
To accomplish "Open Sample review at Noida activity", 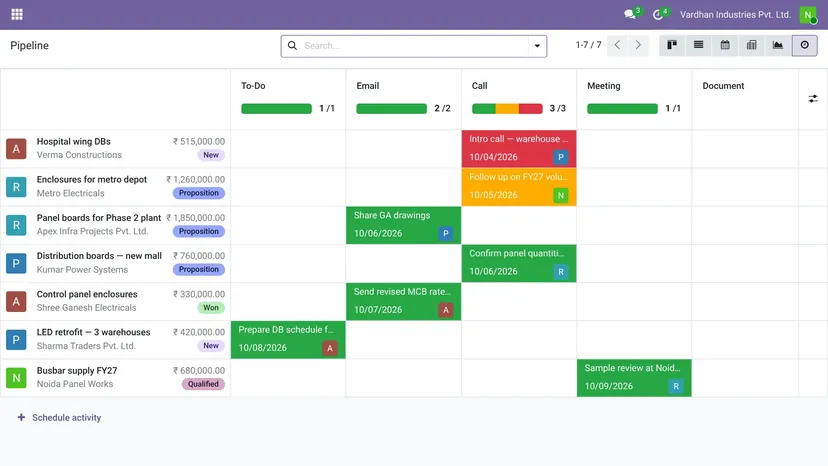I will 634,378.
